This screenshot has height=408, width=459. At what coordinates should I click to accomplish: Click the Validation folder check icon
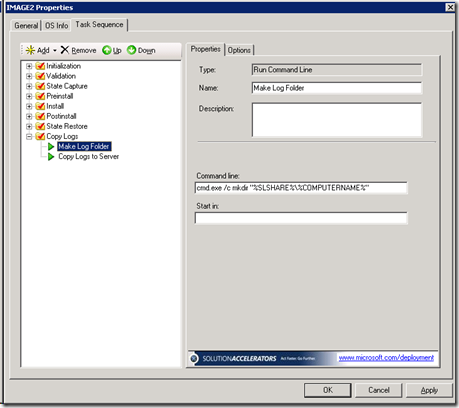pos(40,76)
